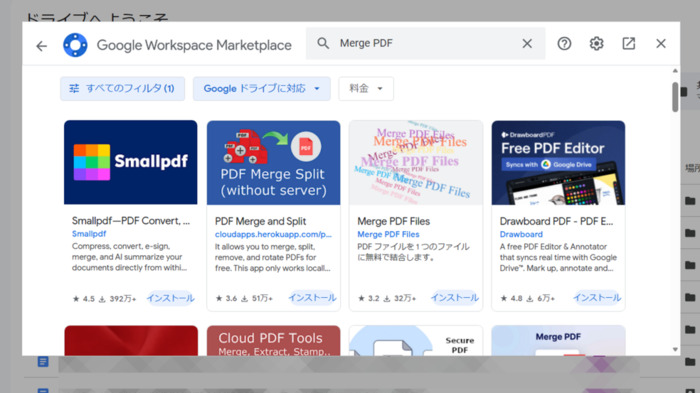Click the 51万+ download count
The width and height of the screenshot is (700, 393).
257,298
